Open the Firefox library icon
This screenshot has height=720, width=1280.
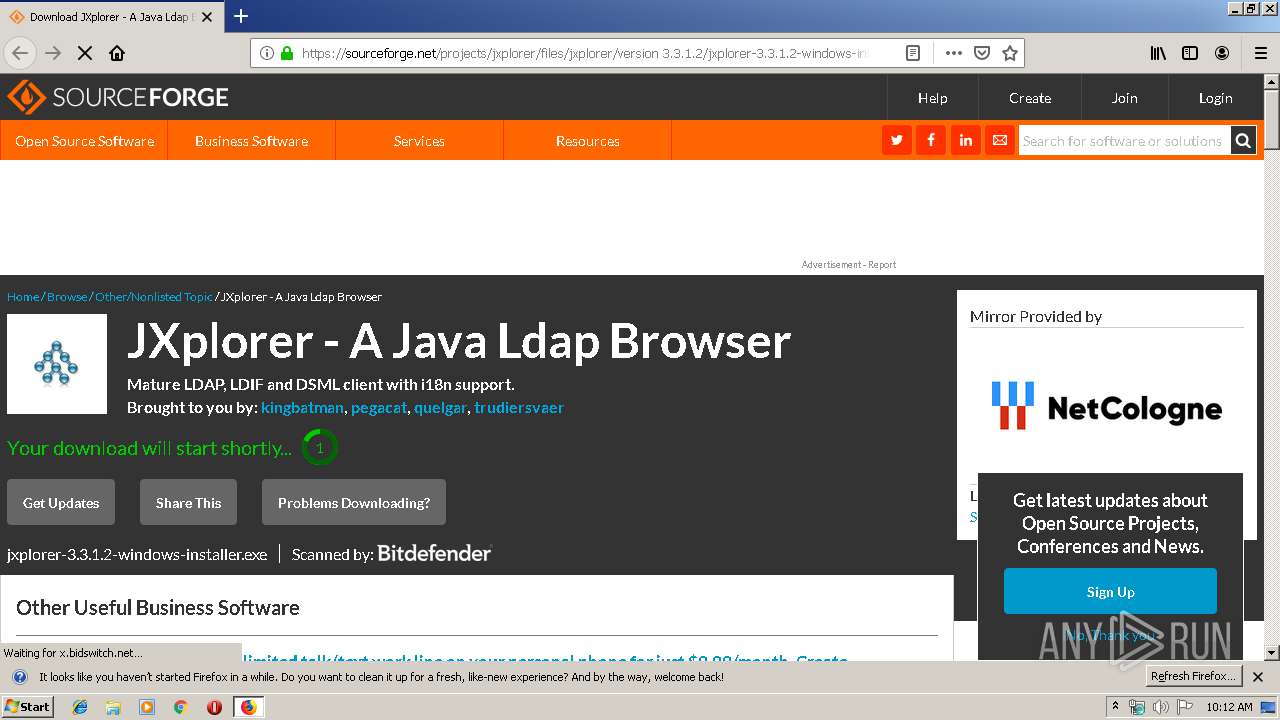click(x=1158, y=53)
